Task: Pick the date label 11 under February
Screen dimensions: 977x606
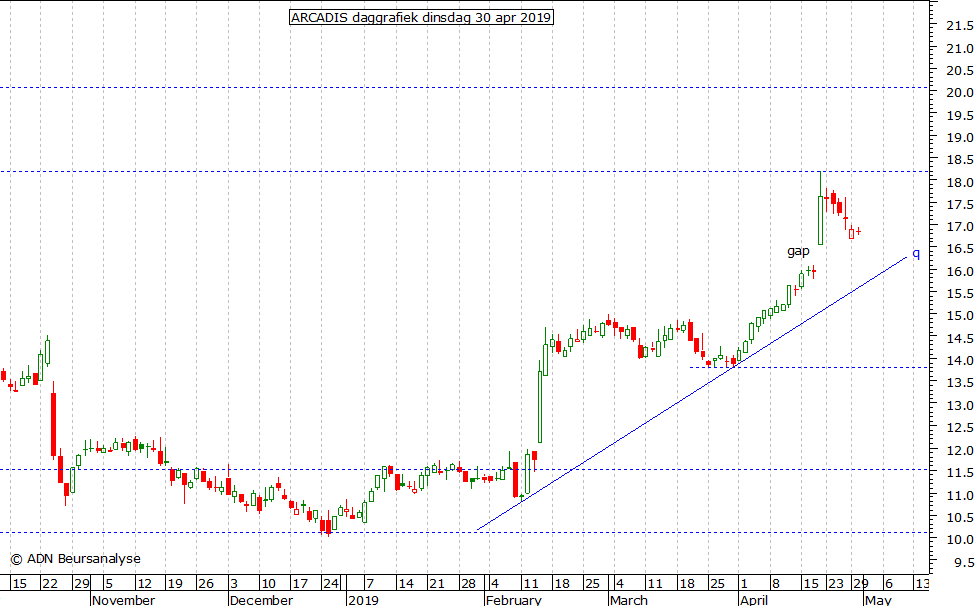Action: (x=530, y=584)
